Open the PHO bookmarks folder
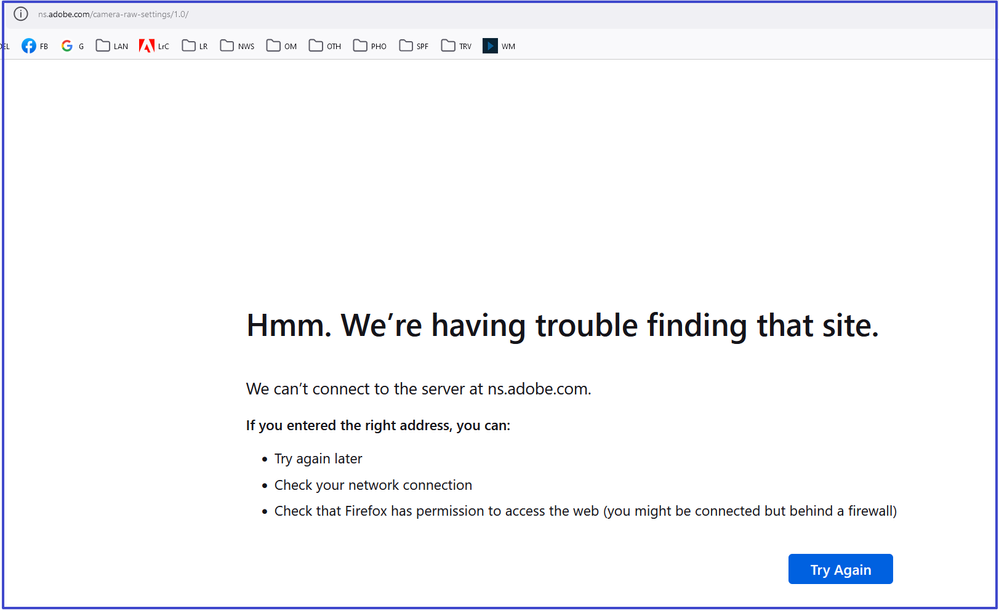 point(370,46)
